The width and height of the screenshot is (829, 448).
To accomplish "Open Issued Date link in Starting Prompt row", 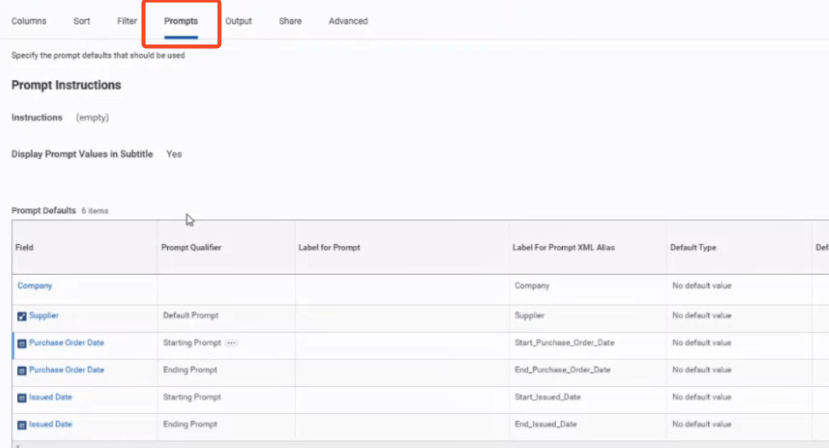I will pos(51,397).
